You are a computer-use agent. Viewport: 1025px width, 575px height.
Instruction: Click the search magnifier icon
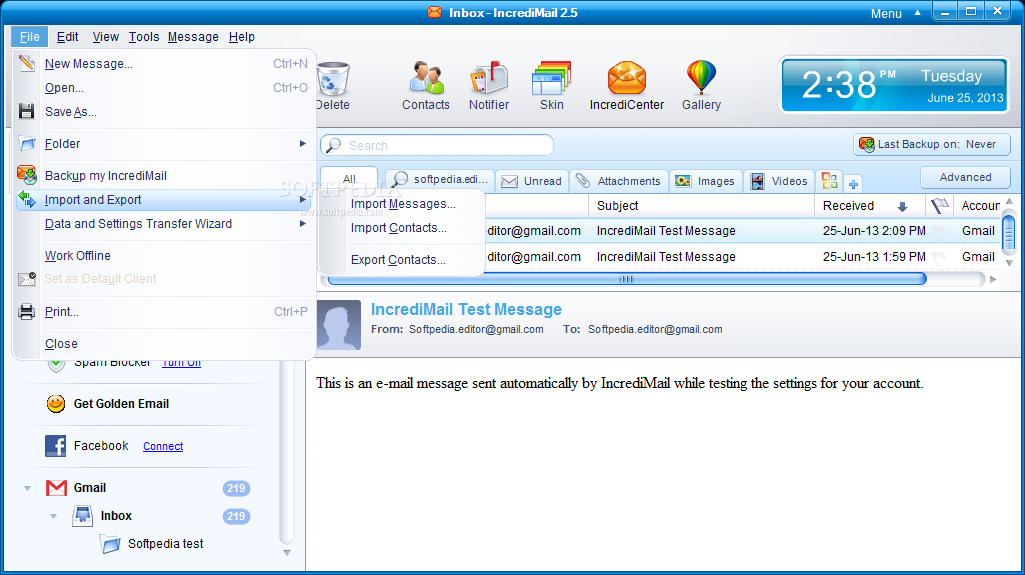tap(333, 145)
